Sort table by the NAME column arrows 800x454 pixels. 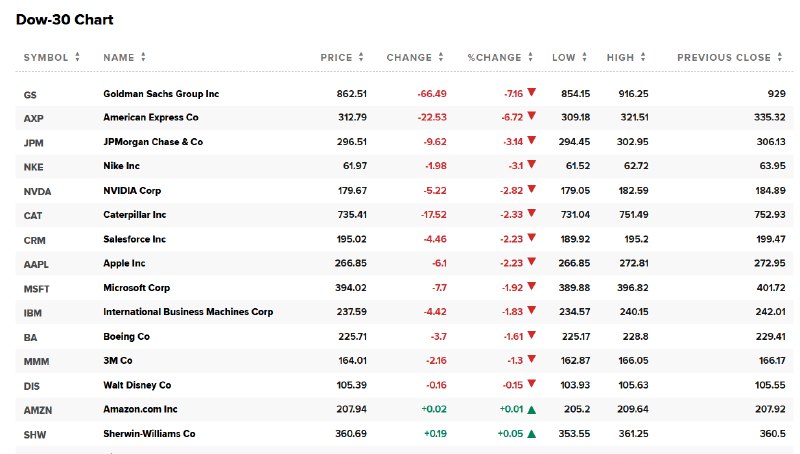143,57
